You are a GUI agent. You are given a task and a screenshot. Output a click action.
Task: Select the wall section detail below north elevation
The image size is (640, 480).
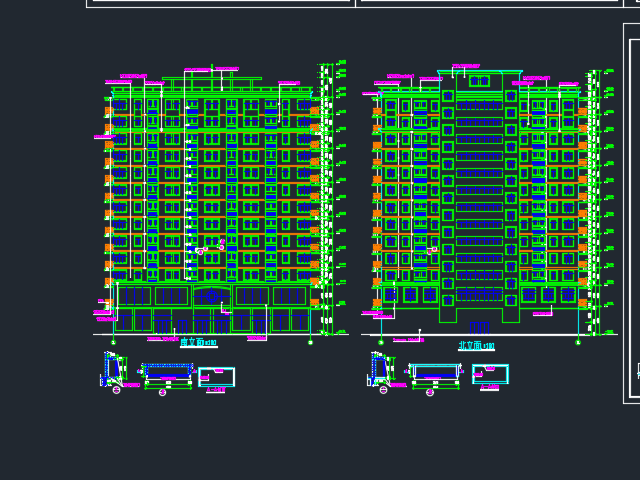380,370
